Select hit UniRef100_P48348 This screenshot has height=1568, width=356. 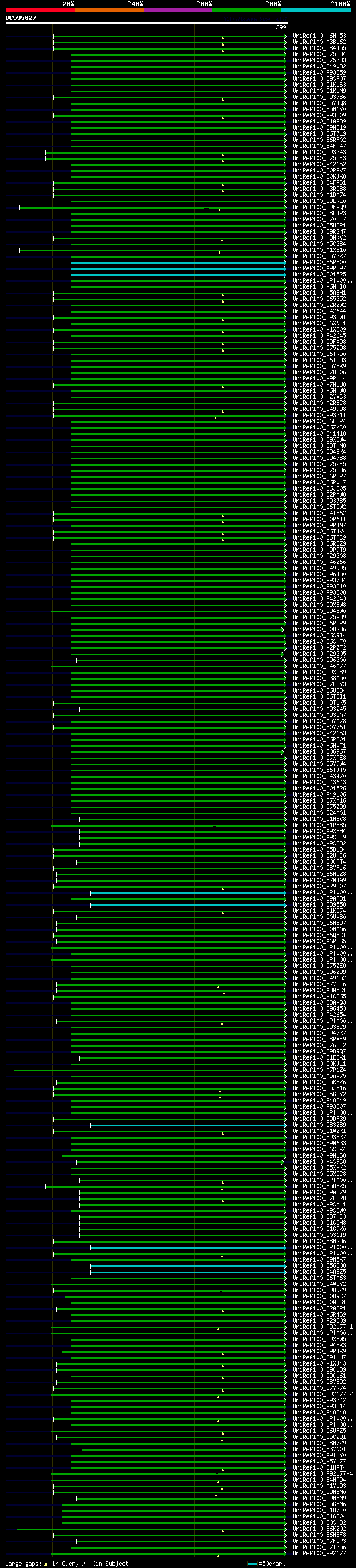click(319, 1412)
